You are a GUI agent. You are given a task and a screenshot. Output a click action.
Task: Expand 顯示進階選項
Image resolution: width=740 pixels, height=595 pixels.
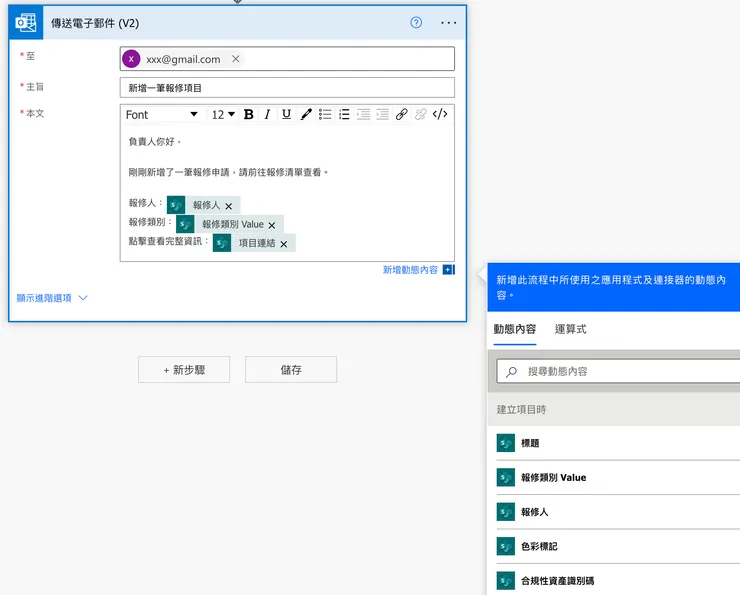[x=52, y=298]
